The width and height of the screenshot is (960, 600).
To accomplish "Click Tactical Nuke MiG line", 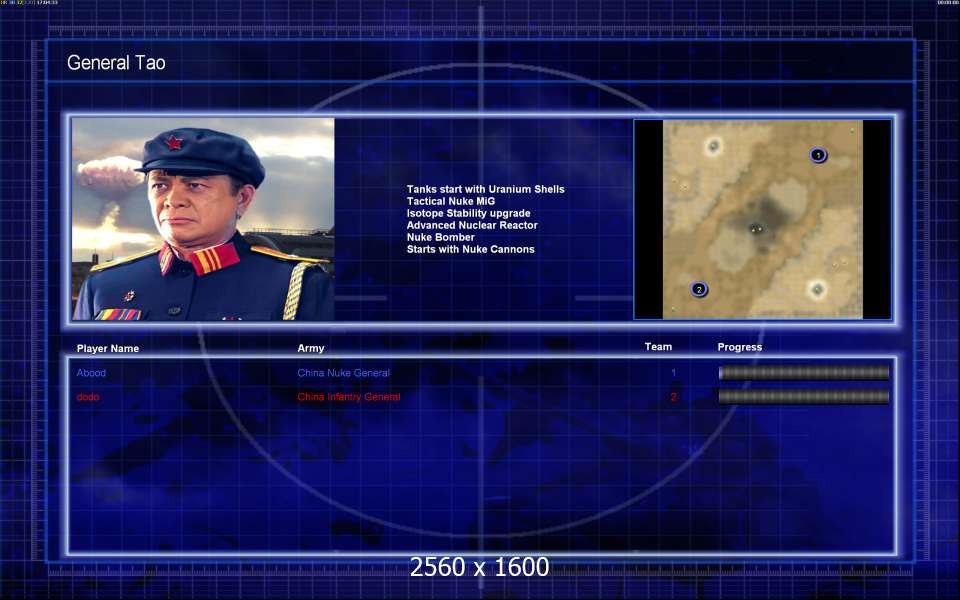I will pos(451,201).
